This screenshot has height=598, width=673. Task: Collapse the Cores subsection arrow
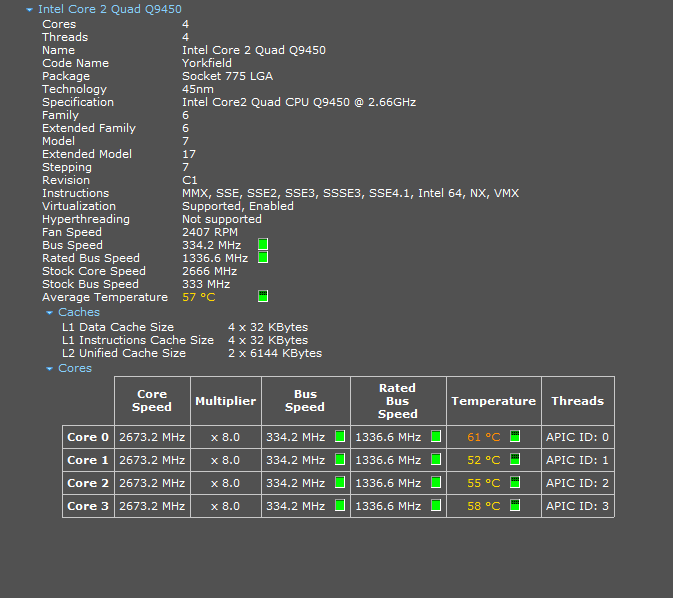point(49,369)
